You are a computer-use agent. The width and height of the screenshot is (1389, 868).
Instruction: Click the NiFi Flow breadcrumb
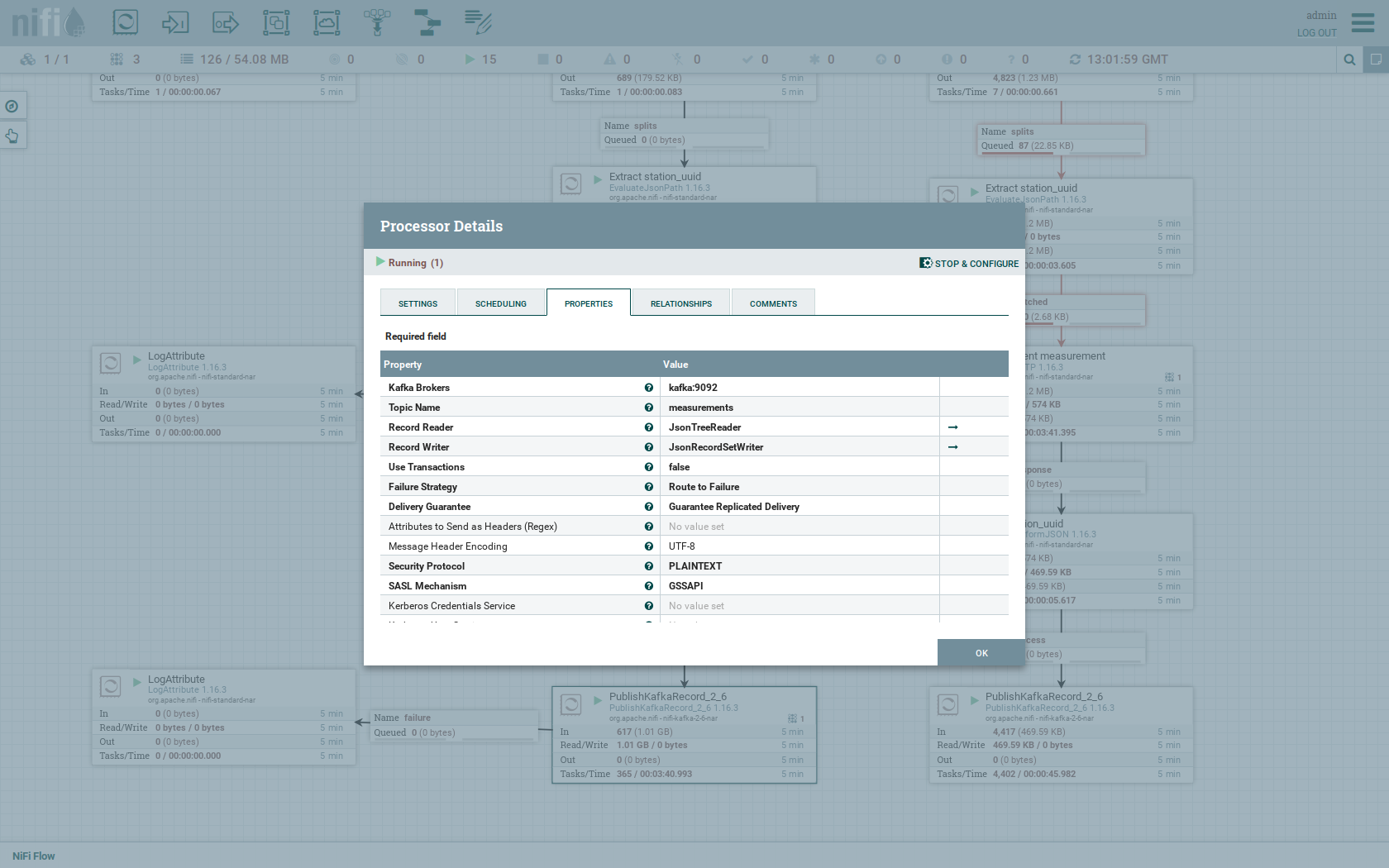tap(34, 856)
